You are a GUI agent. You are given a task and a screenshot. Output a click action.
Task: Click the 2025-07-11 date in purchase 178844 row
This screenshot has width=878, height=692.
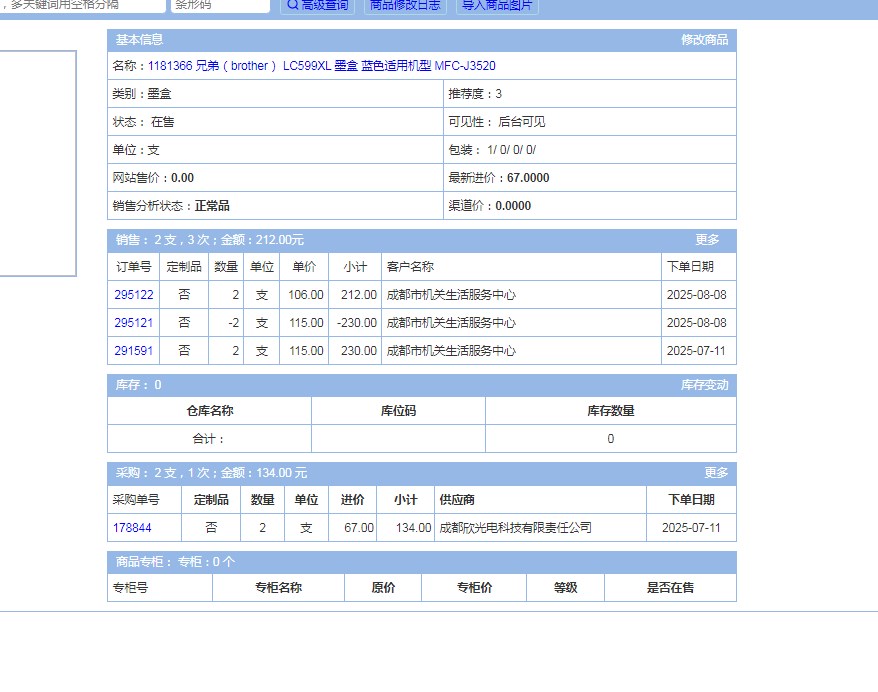[692, 528]
